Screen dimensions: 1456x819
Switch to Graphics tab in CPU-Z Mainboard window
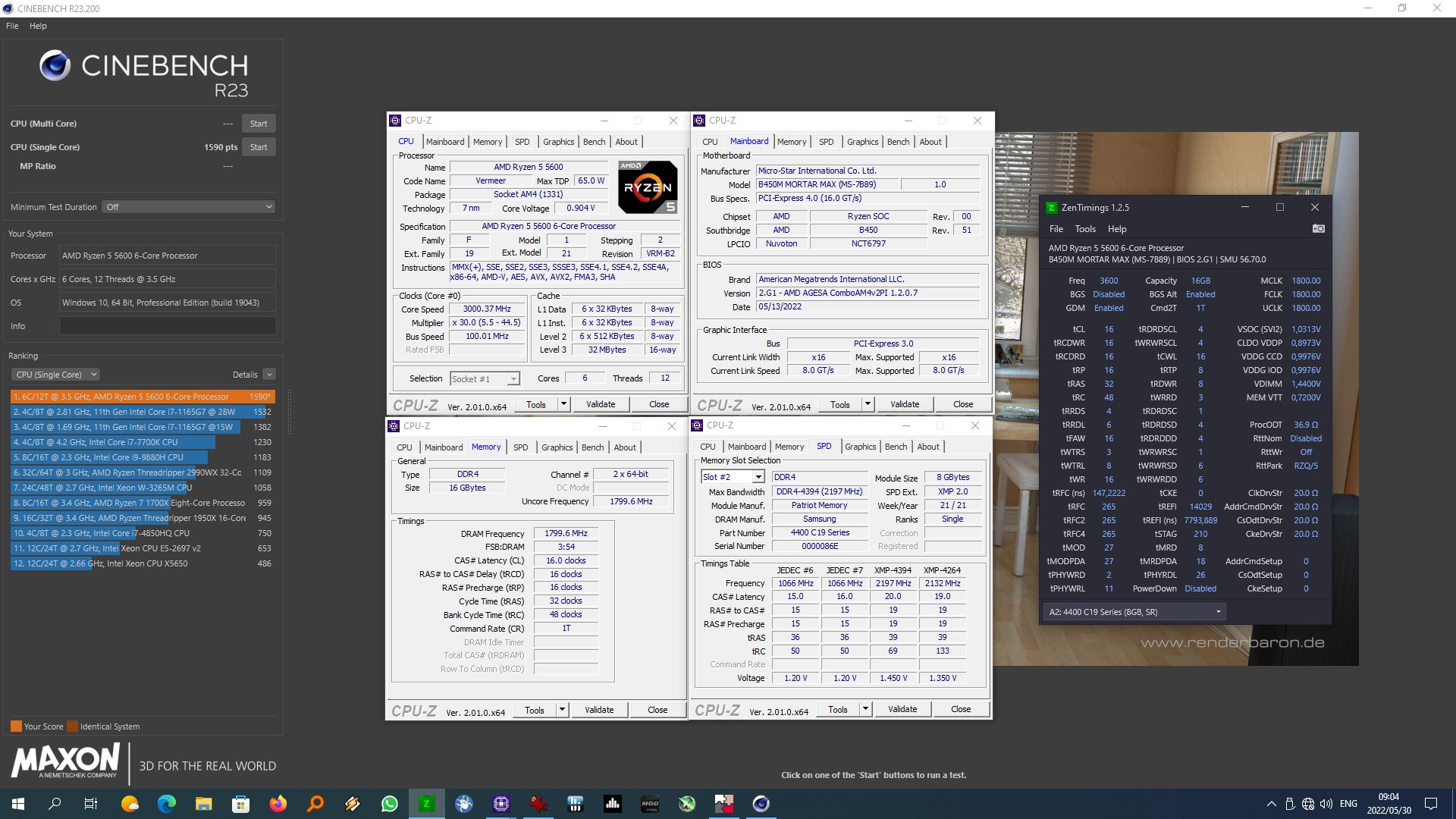click(x=862, y=142)
